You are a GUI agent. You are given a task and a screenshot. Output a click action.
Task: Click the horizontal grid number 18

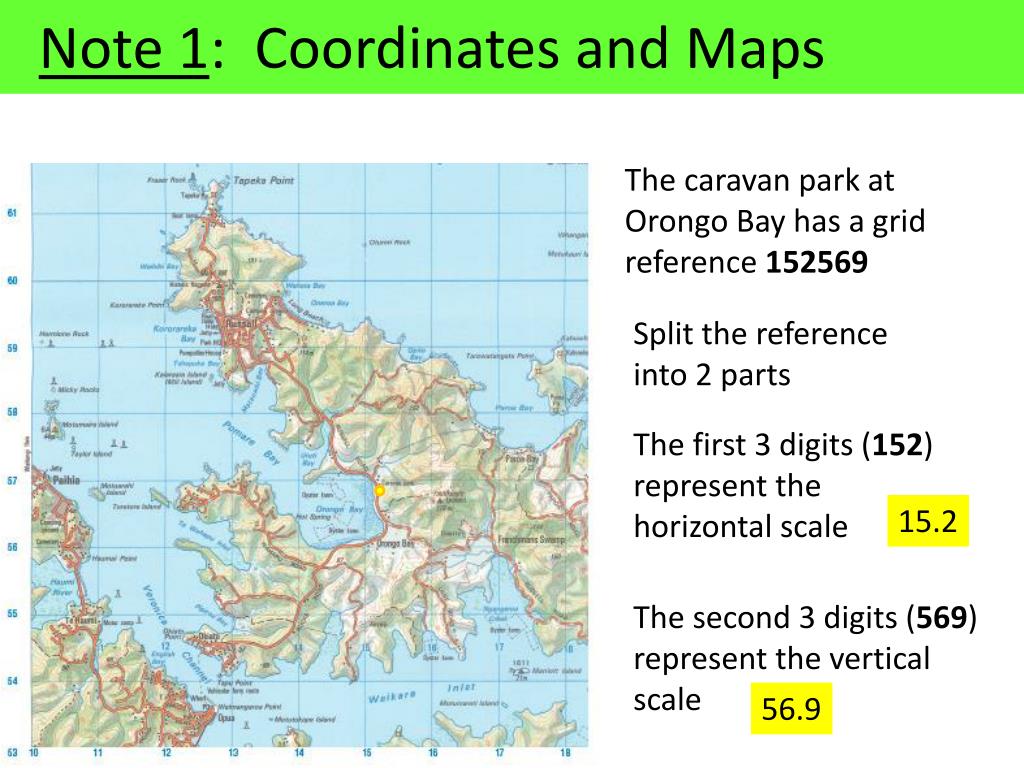pos(566,752)
